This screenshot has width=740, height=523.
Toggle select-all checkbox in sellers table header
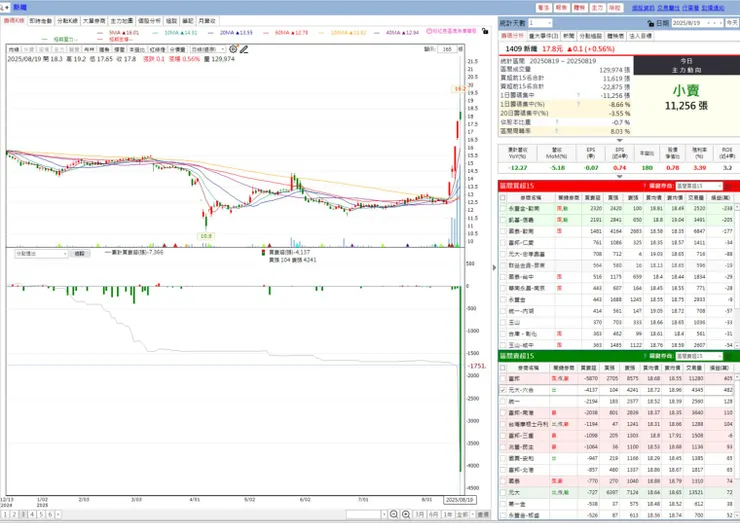[503, 367]
